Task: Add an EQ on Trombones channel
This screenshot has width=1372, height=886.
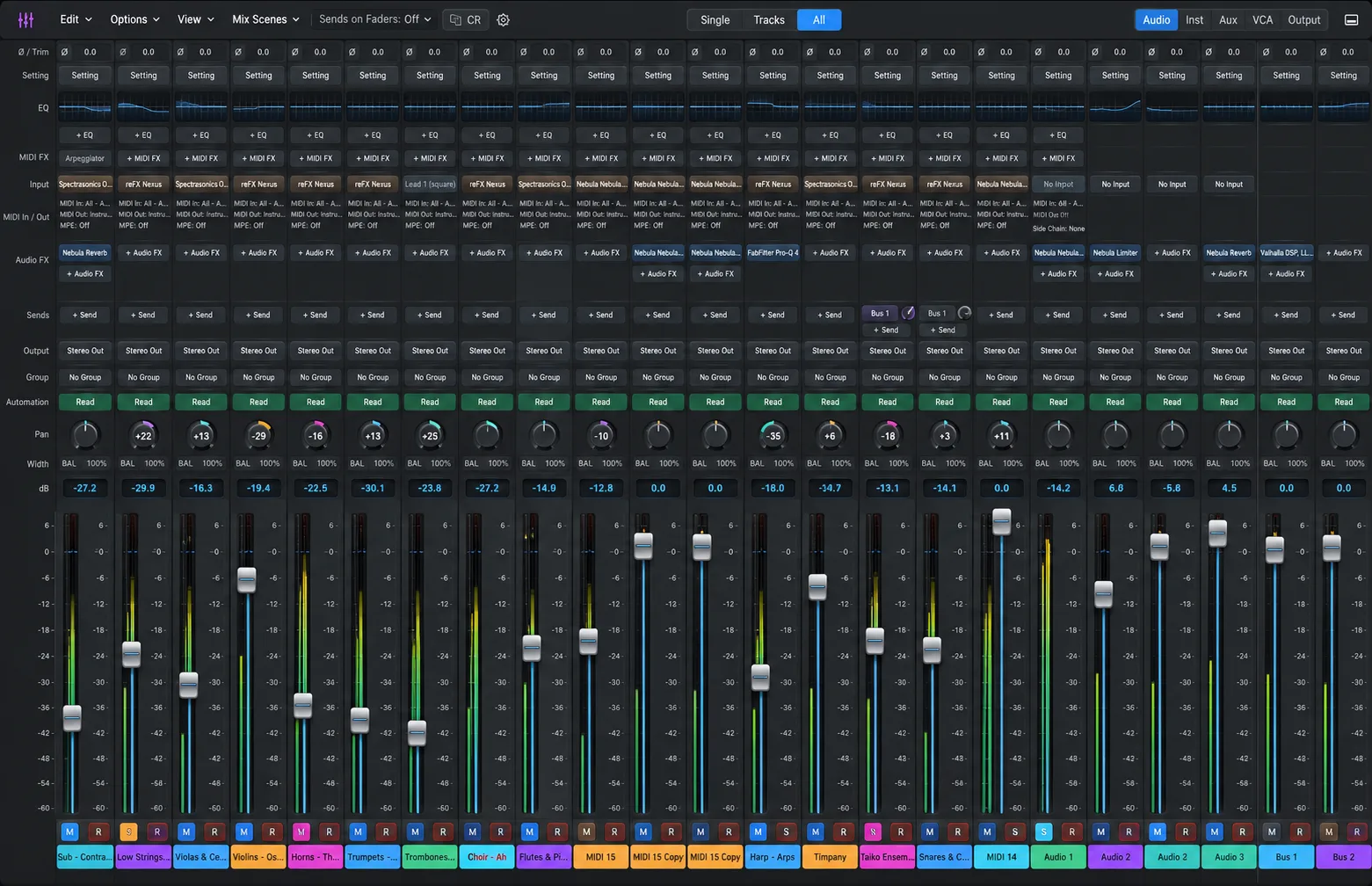Action: [x=430, y=135]
